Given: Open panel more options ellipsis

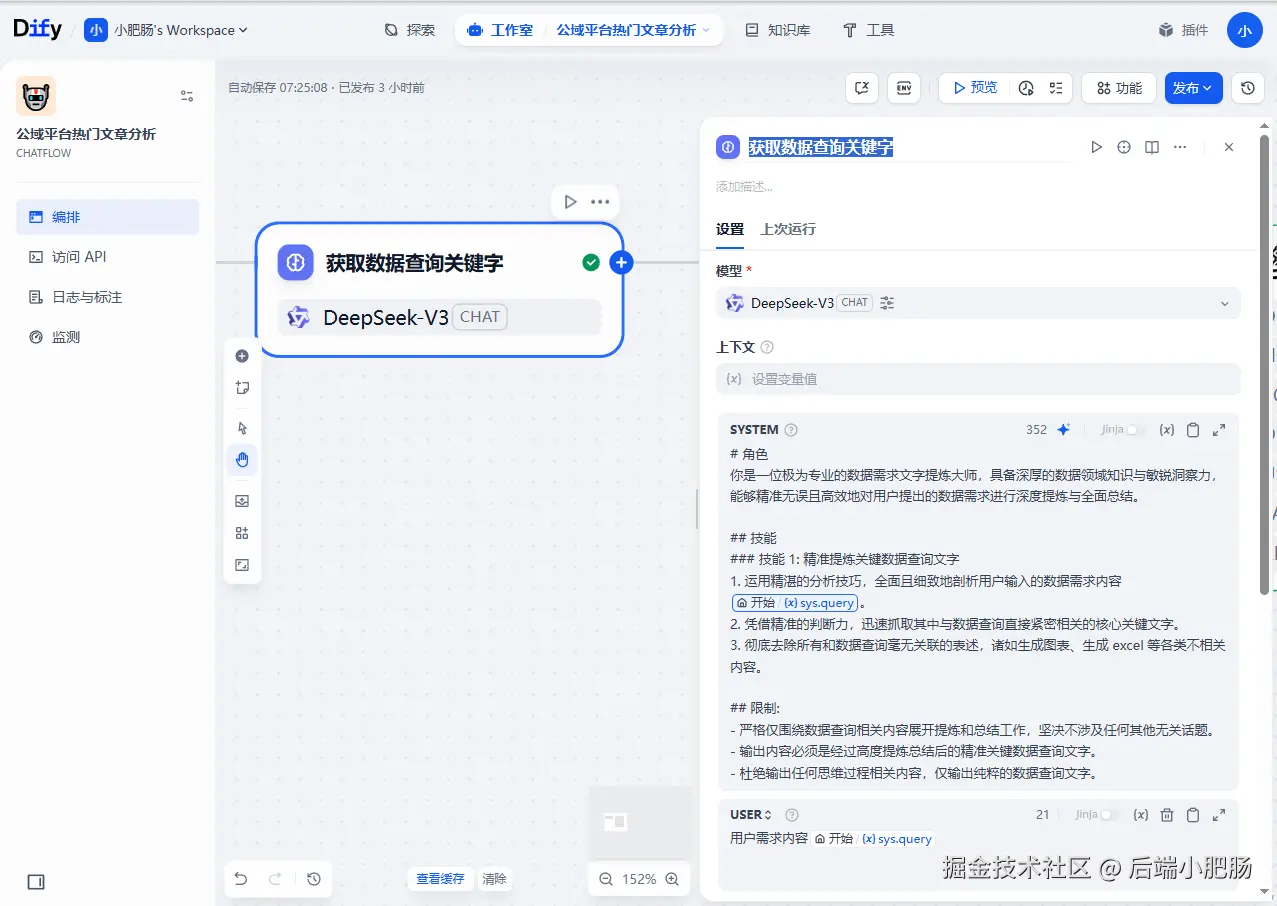Looking at the screenshot, I should click(1180, 147).
